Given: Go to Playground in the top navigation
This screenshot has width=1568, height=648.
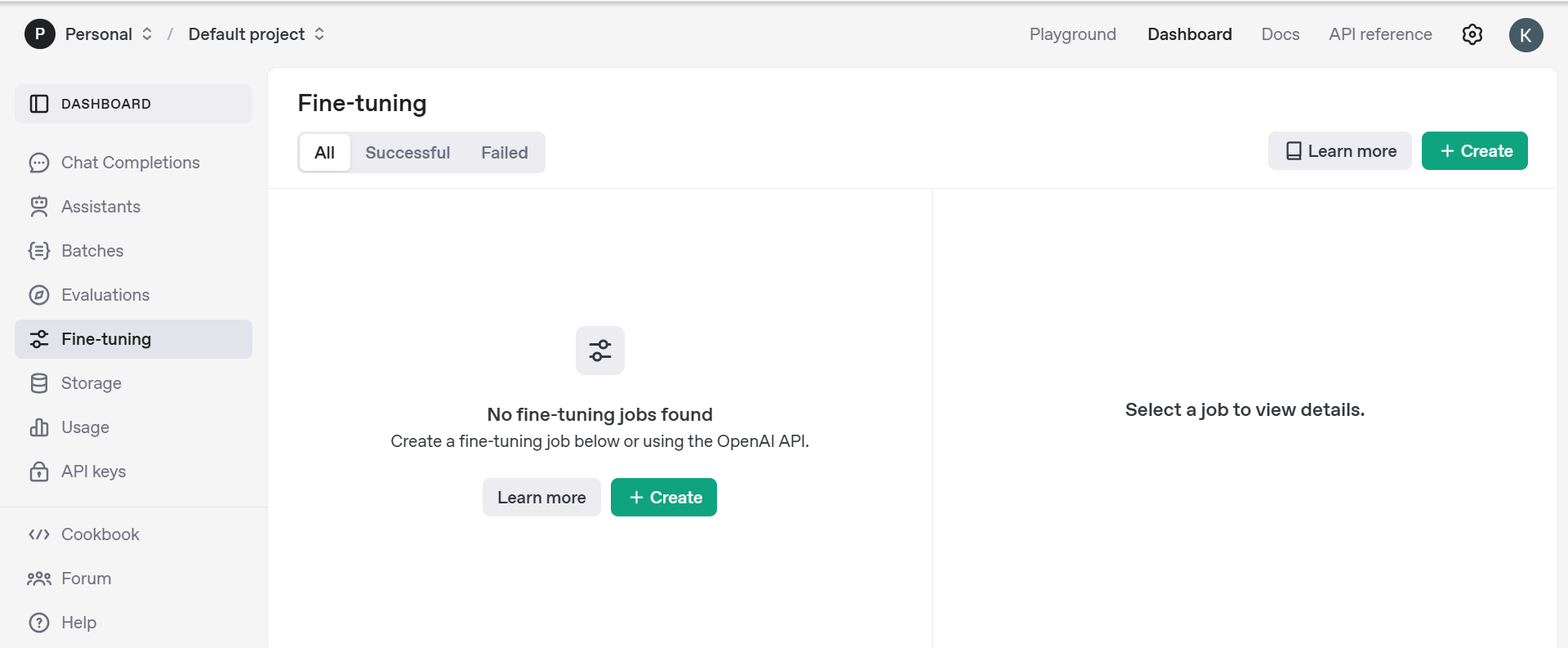Looking at the screenshot, I should [x=1071, y=34].
